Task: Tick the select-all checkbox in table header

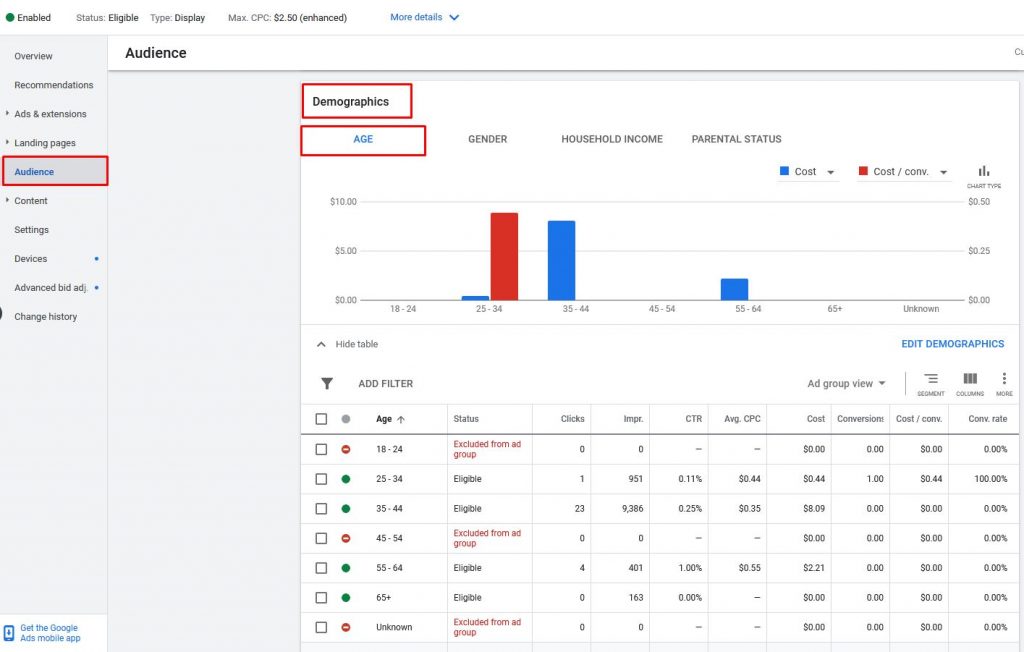Action: coord(321,420)
